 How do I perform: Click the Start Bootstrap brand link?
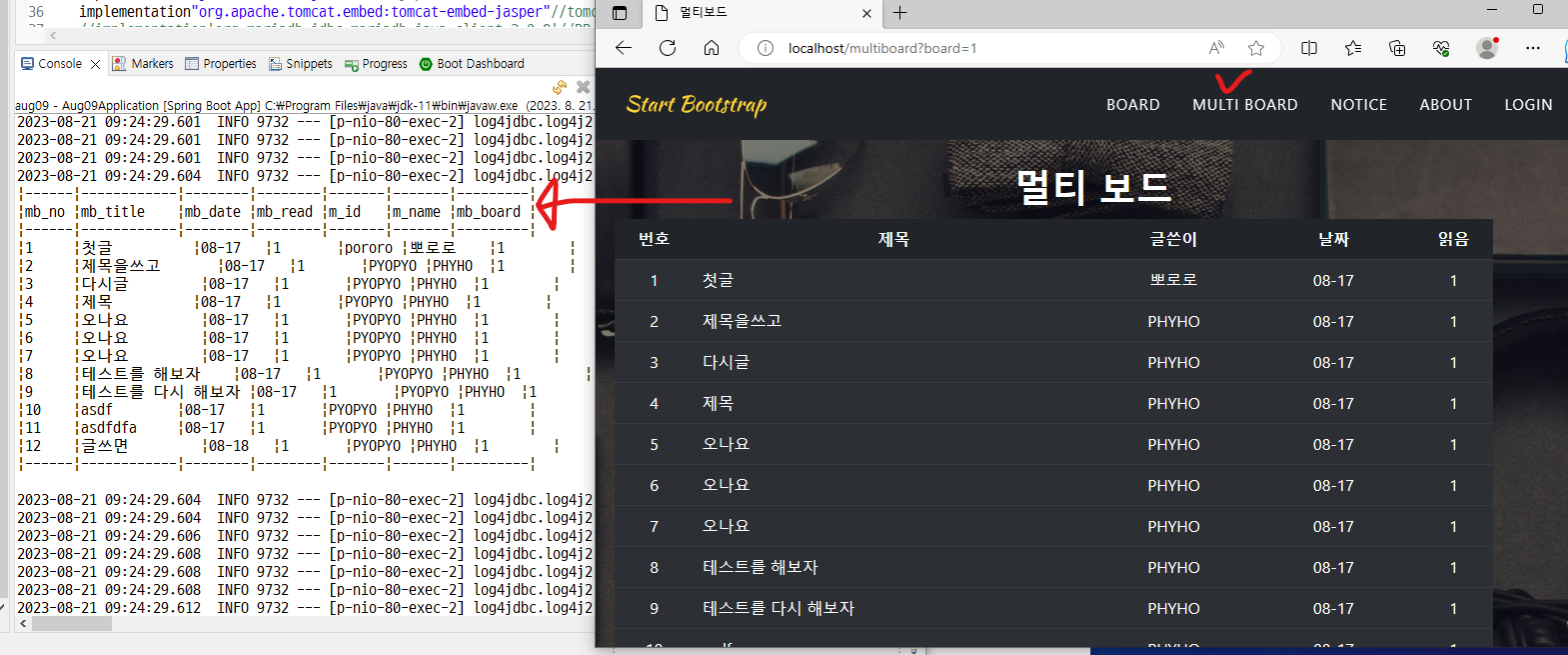tap(697, 105)
